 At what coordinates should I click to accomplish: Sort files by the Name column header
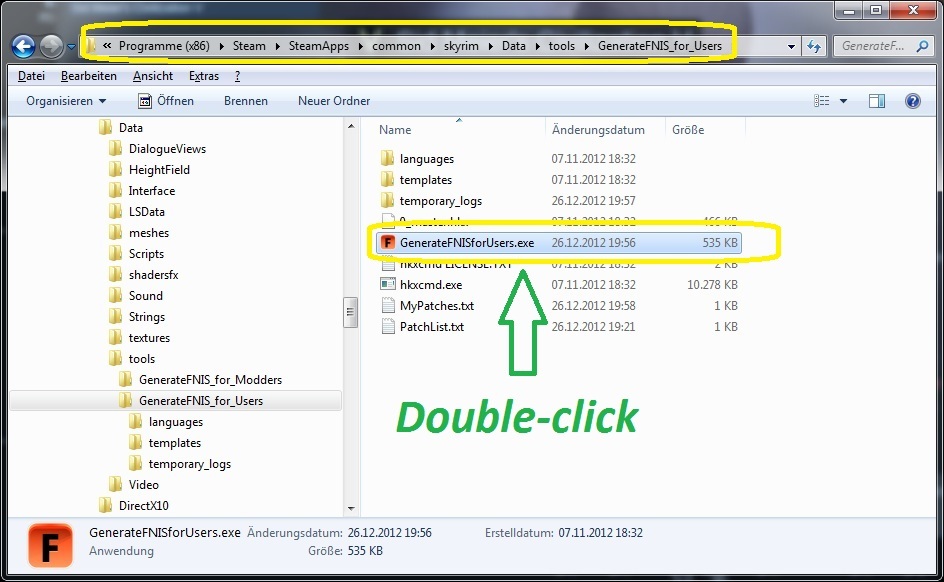[395, 129]
